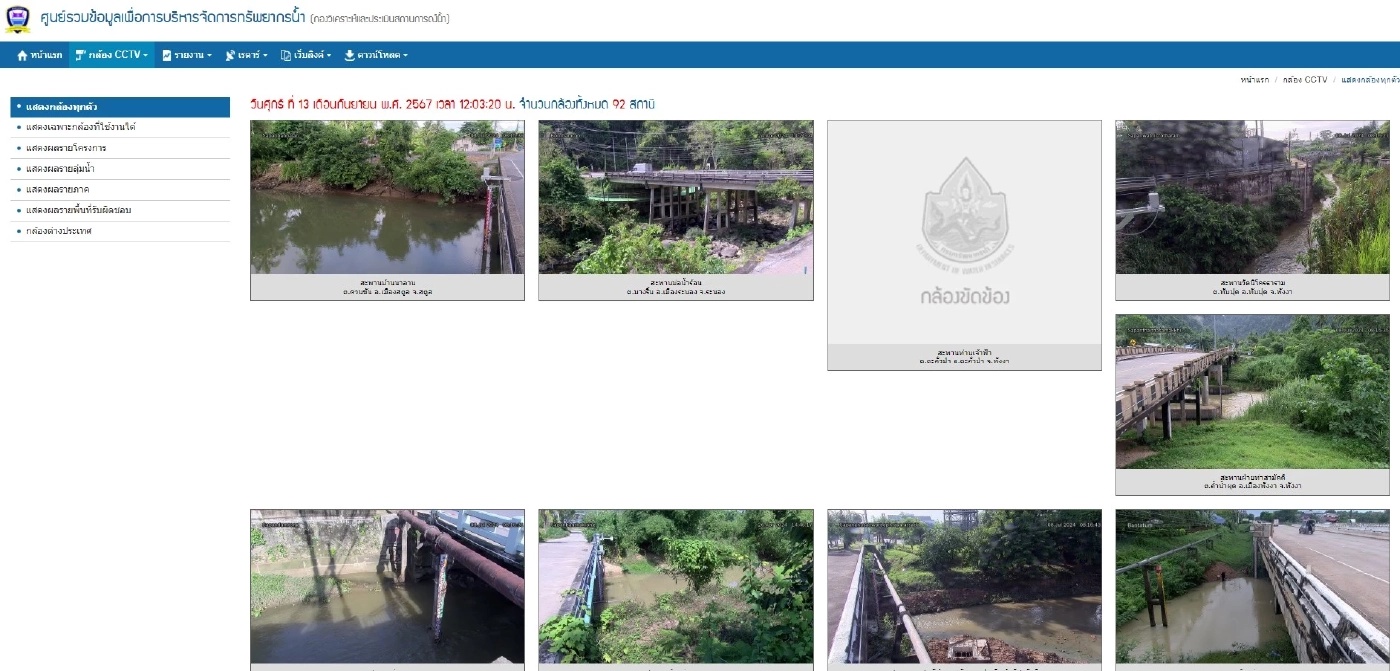The image size is (1400, 671).
Task: Click the documents icon beside เว็บลิงค์
Action: tap(286, 55)
